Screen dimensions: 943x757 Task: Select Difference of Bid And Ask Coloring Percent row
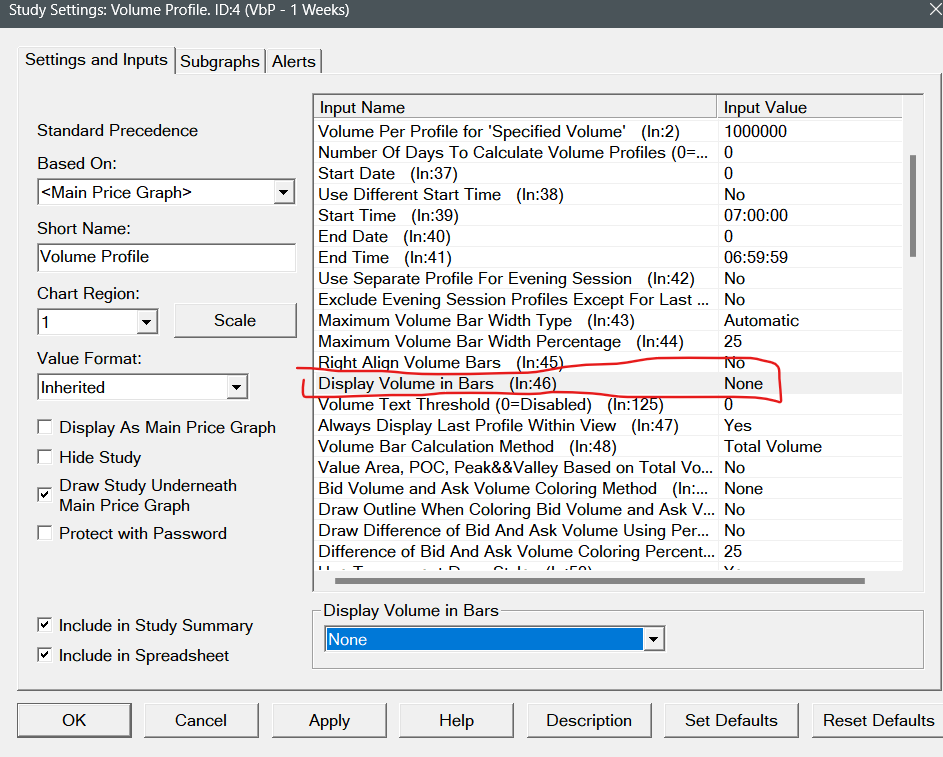pyautogui.click(x=609, y=552)
